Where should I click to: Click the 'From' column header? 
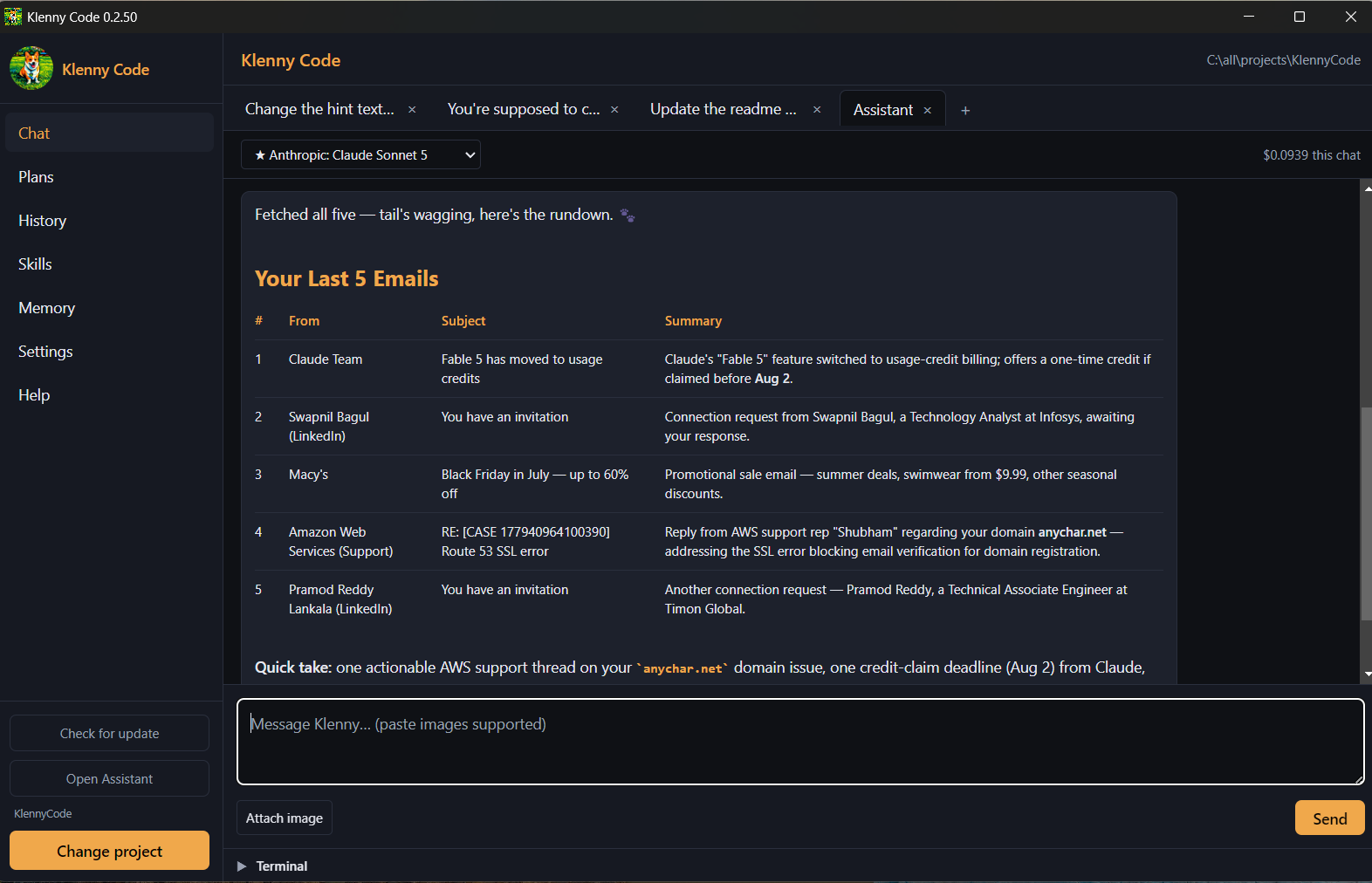tap(304, 321)
